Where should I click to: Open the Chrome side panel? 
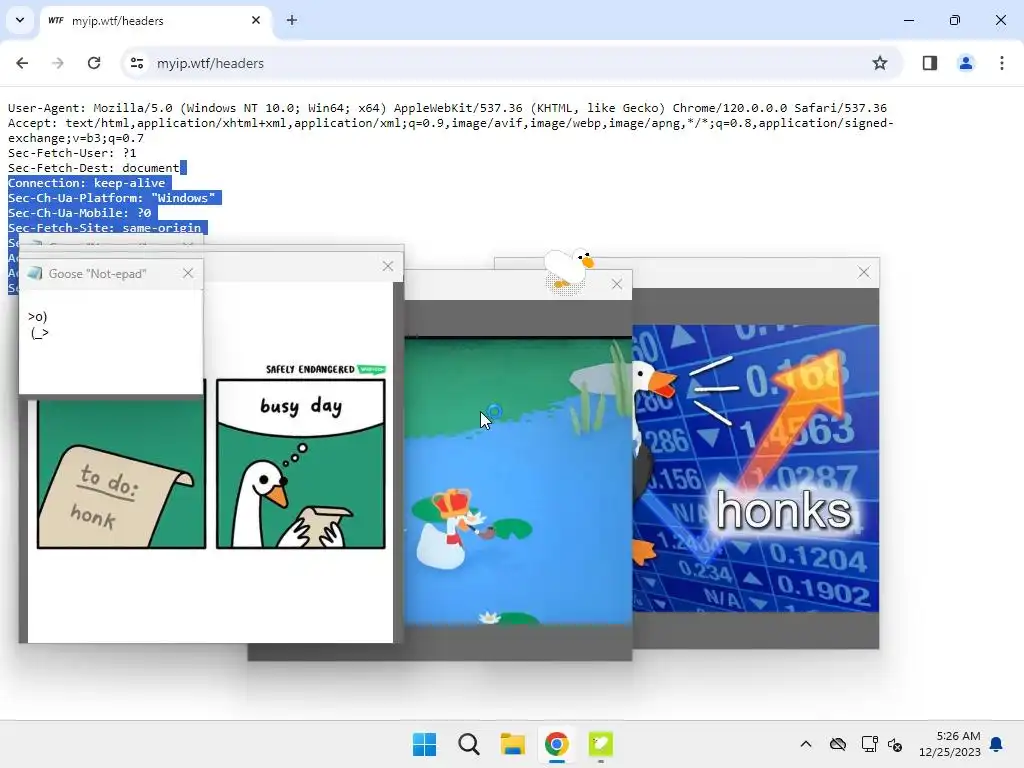click(930, 63)
